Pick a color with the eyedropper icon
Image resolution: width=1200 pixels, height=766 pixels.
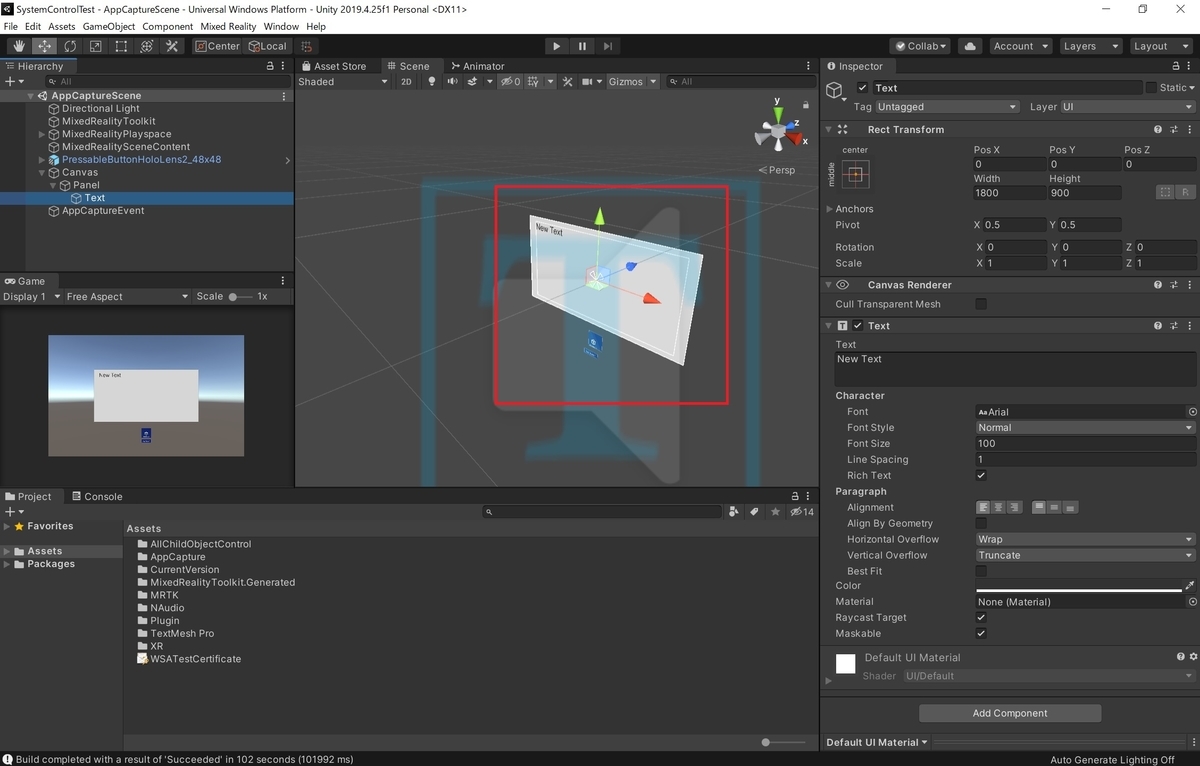[x=1190, y=586]
